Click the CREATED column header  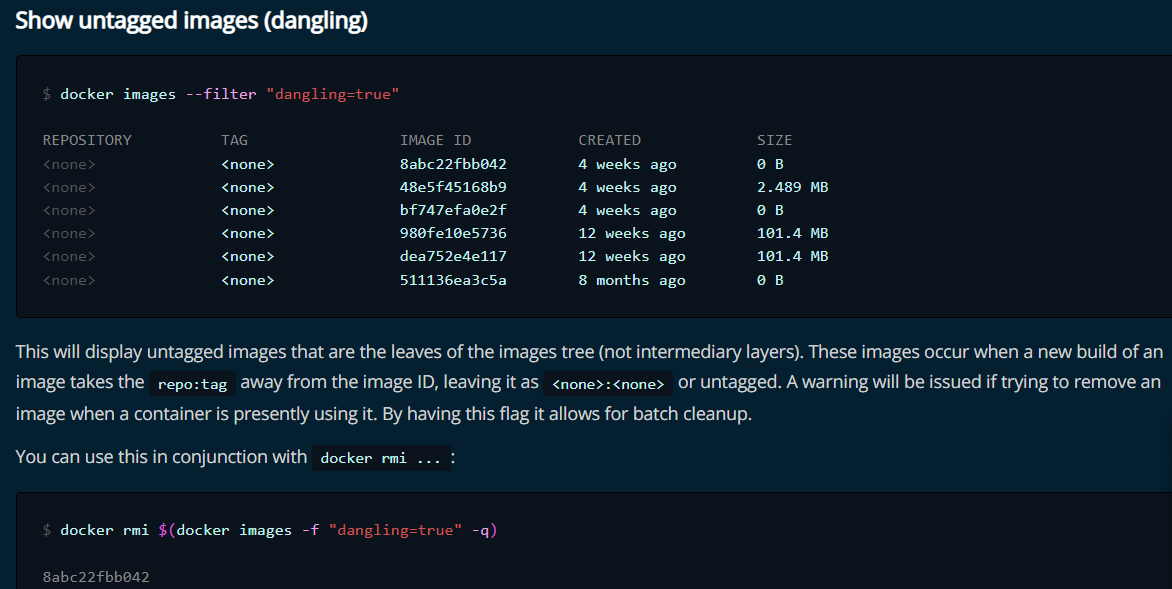609,141
